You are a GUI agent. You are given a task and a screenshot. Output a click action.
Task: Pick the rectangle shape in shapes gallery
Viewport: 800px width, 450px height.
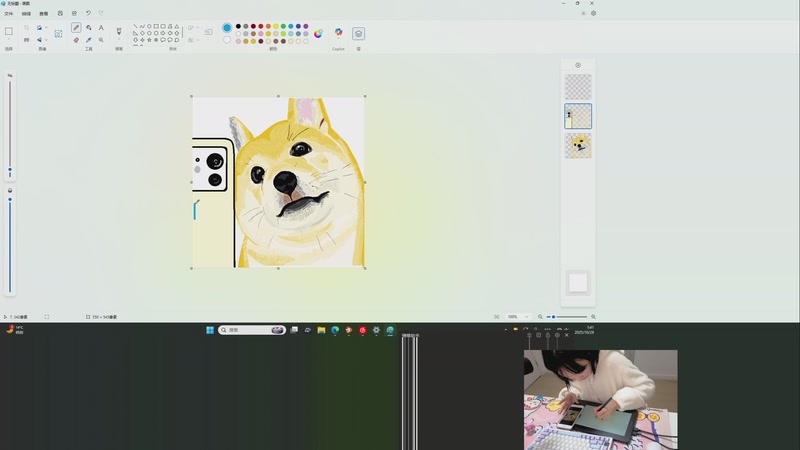tap(156, 27)
